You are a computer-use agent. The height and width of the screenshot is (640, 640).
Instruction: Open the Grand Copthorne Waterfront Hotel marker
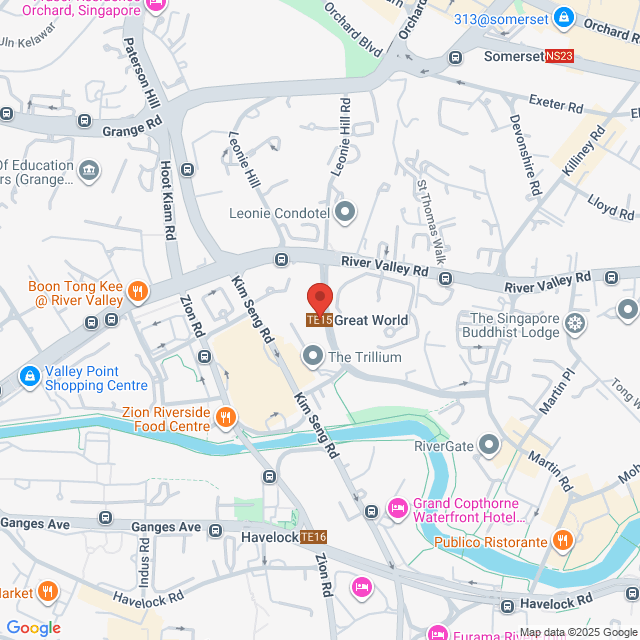pos(398,509)
